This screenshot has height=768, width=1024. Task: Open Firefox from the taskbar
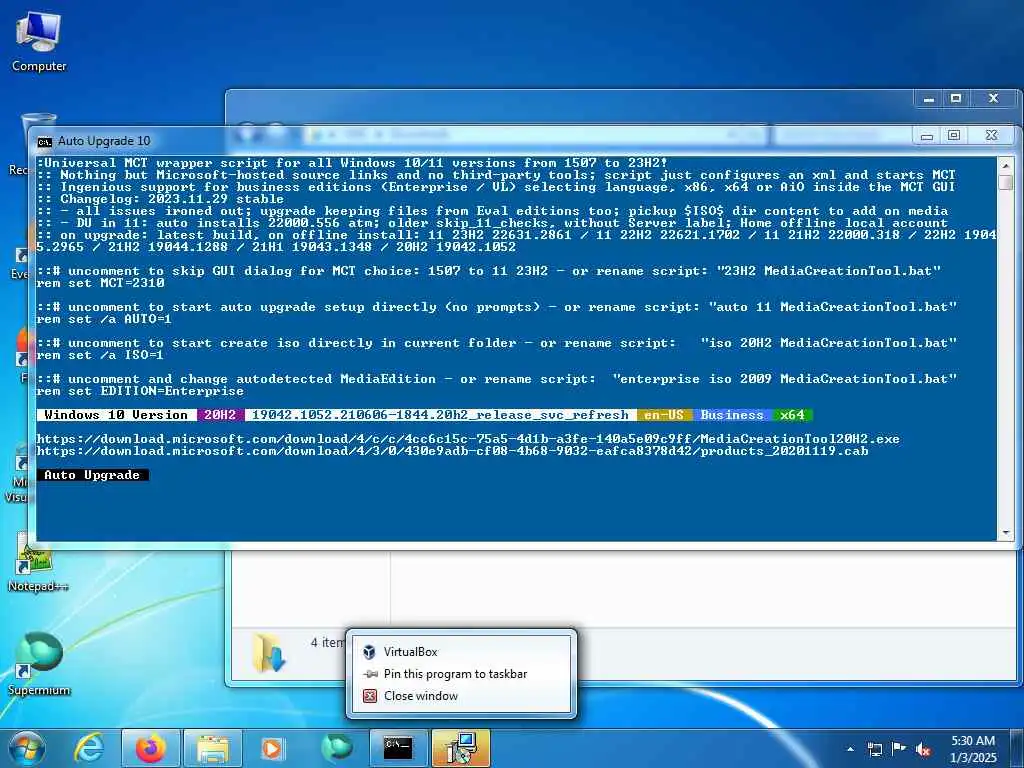[x=150, y=748]
